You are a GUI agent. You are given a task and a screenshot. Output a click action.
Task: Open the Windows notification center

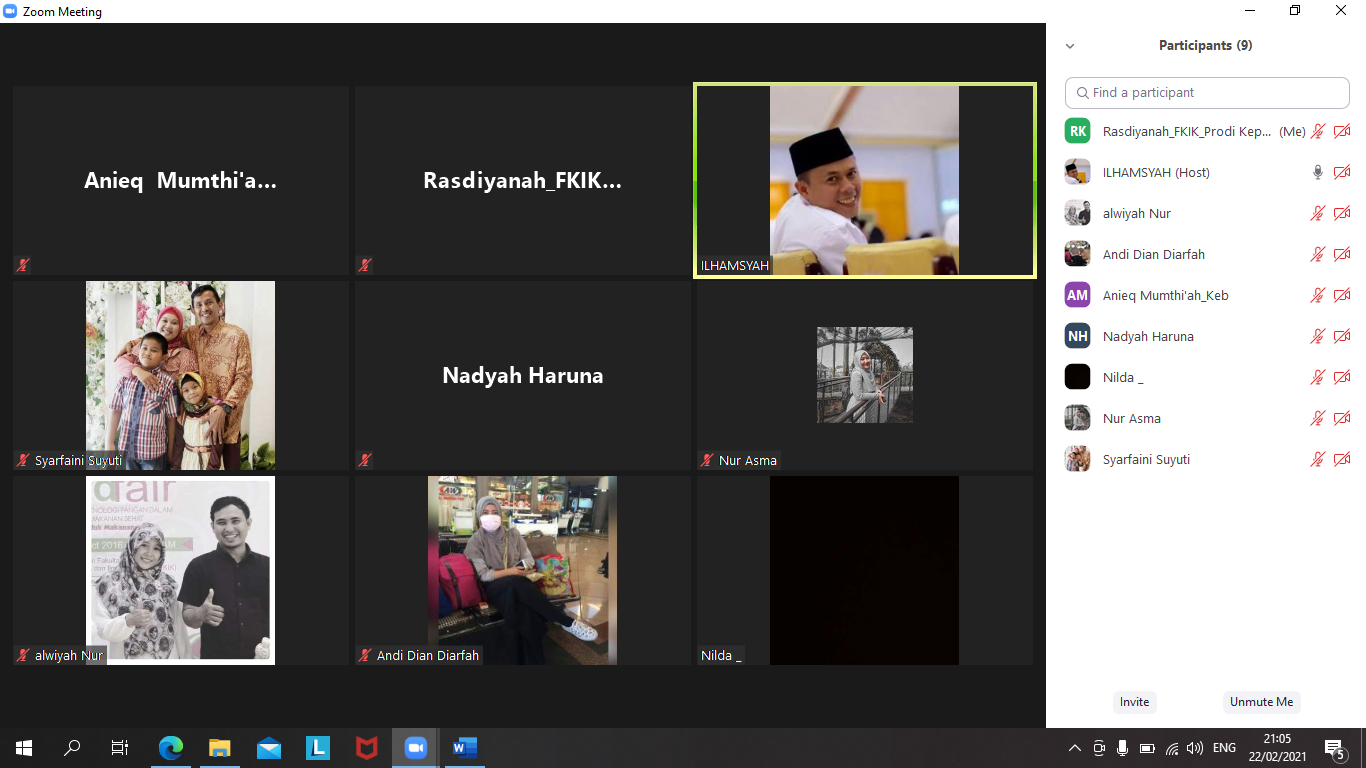[1334, 748]
